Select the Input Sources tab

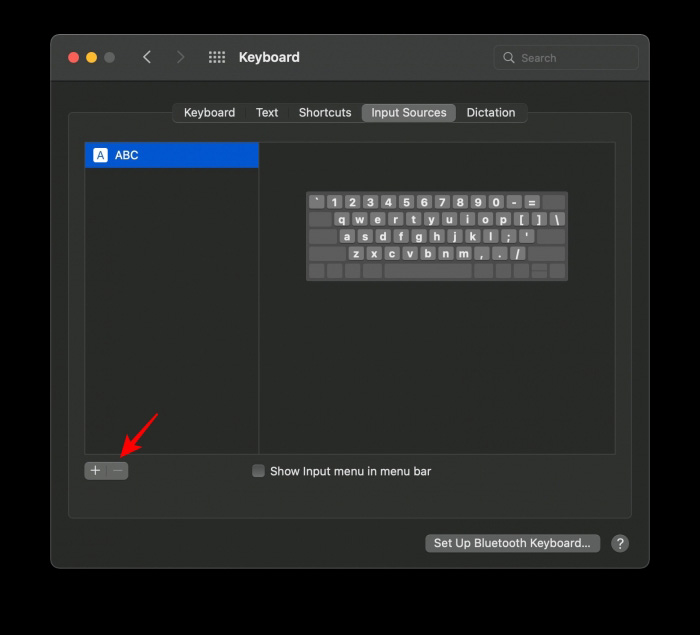[x=408, y=113]
